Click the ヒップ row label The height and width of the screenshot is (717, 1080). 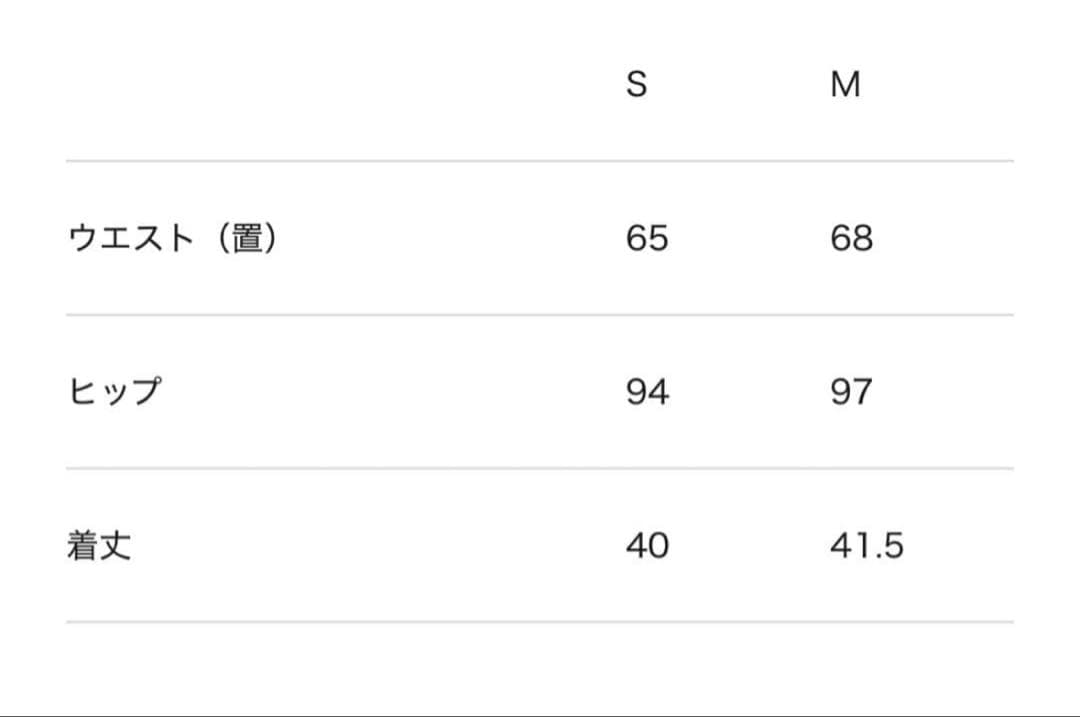pos(114,392)
